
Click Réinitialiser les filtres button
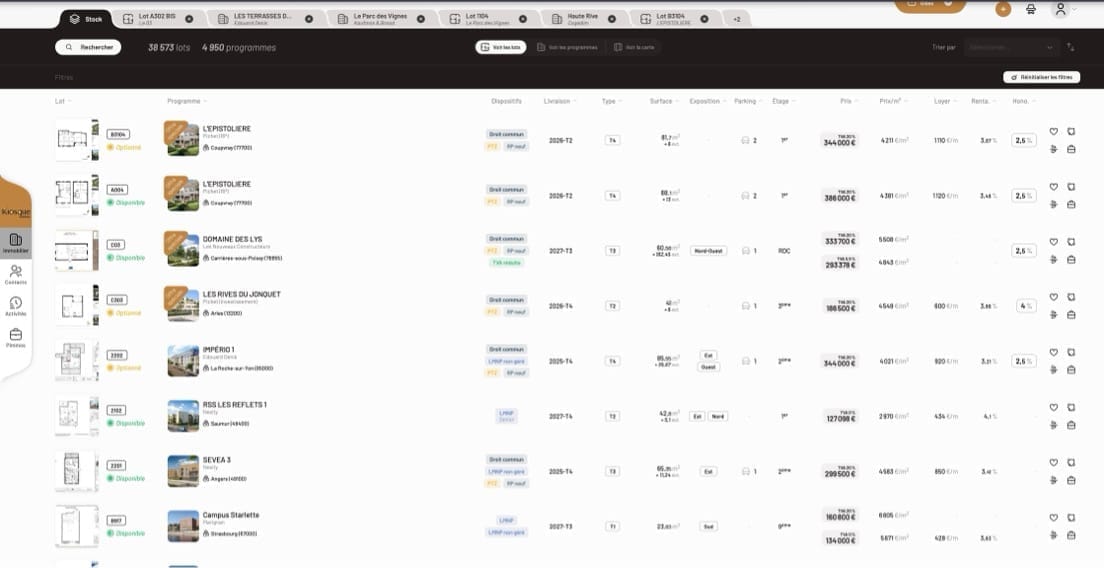click(x=1041, y=77)
